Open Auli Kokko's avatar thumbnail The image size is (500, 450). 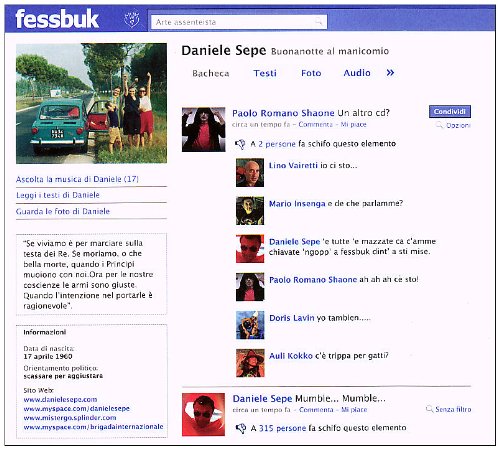pos(250,363)
